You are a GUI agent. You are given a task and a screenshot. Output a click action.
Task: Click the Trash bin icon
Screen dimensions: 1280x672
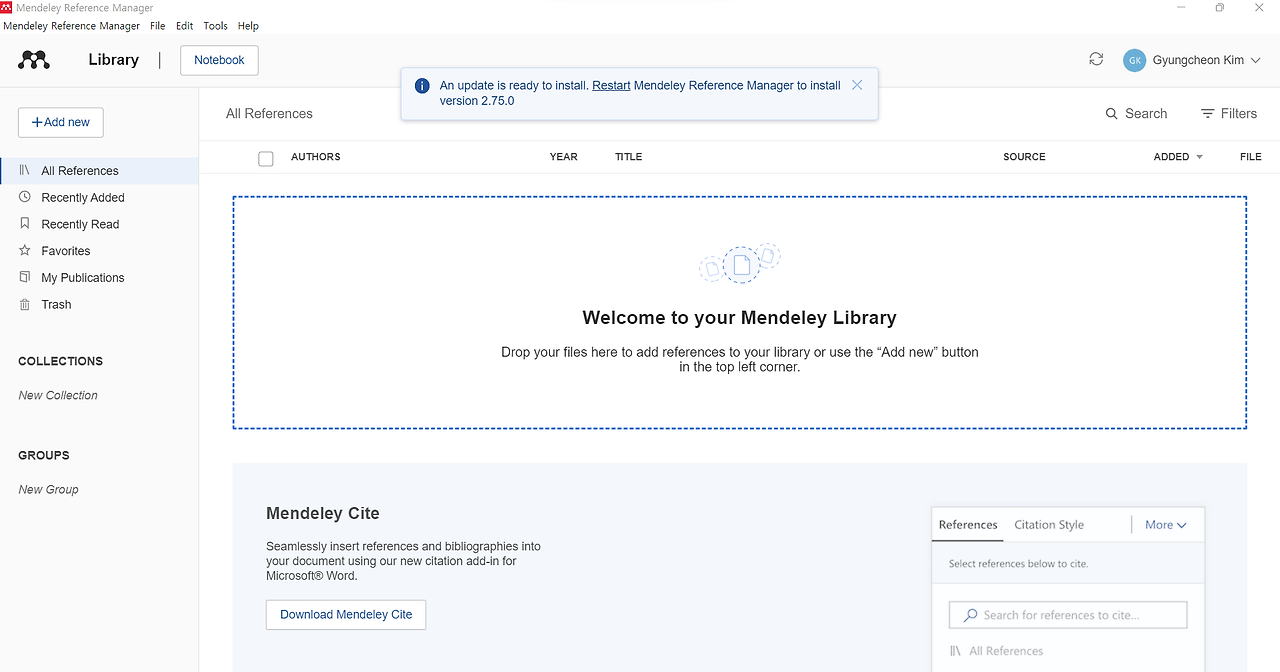tap(25, 304)
